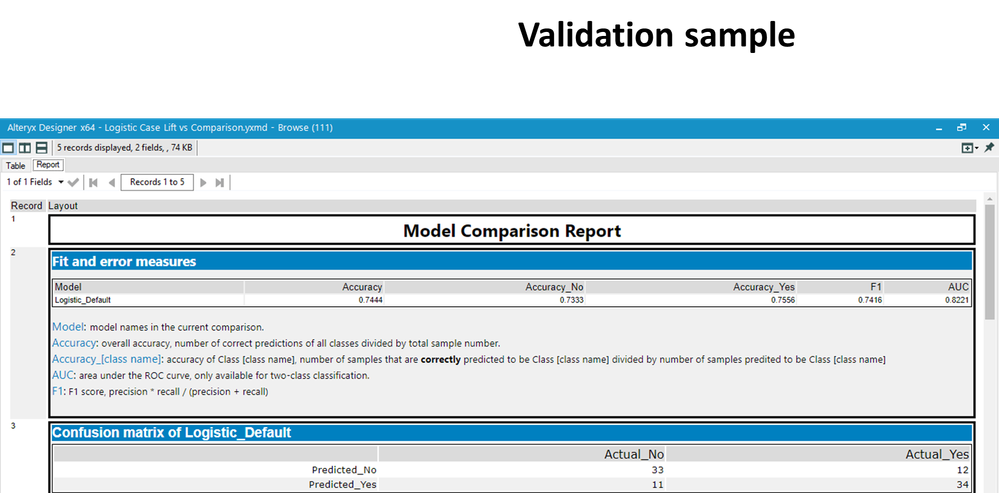Image resolution: width=999 pixels, height=493 pixels.
Task: Click the 'AUC' column header
Action: pos(958,287)
